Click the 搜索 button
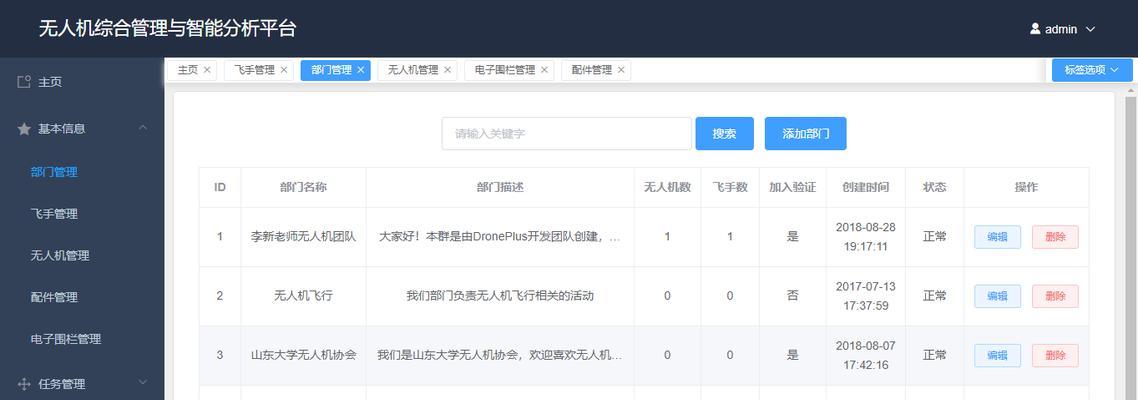This screenshot has height=400, width=1138. pyautogui.click(x=724, y=134)
